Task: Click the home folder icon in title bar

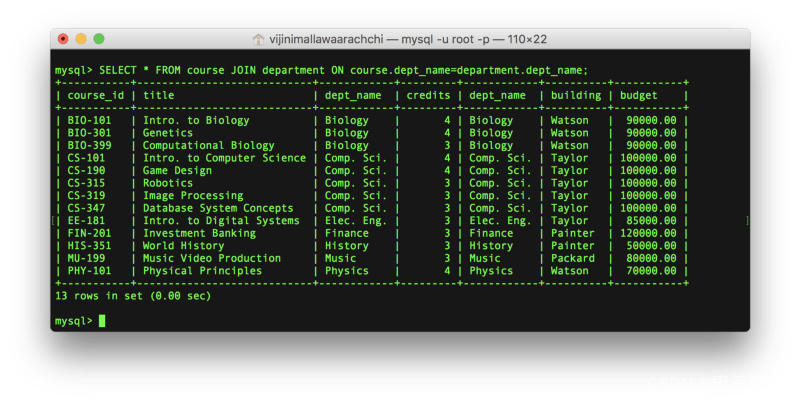Action: 259,39
